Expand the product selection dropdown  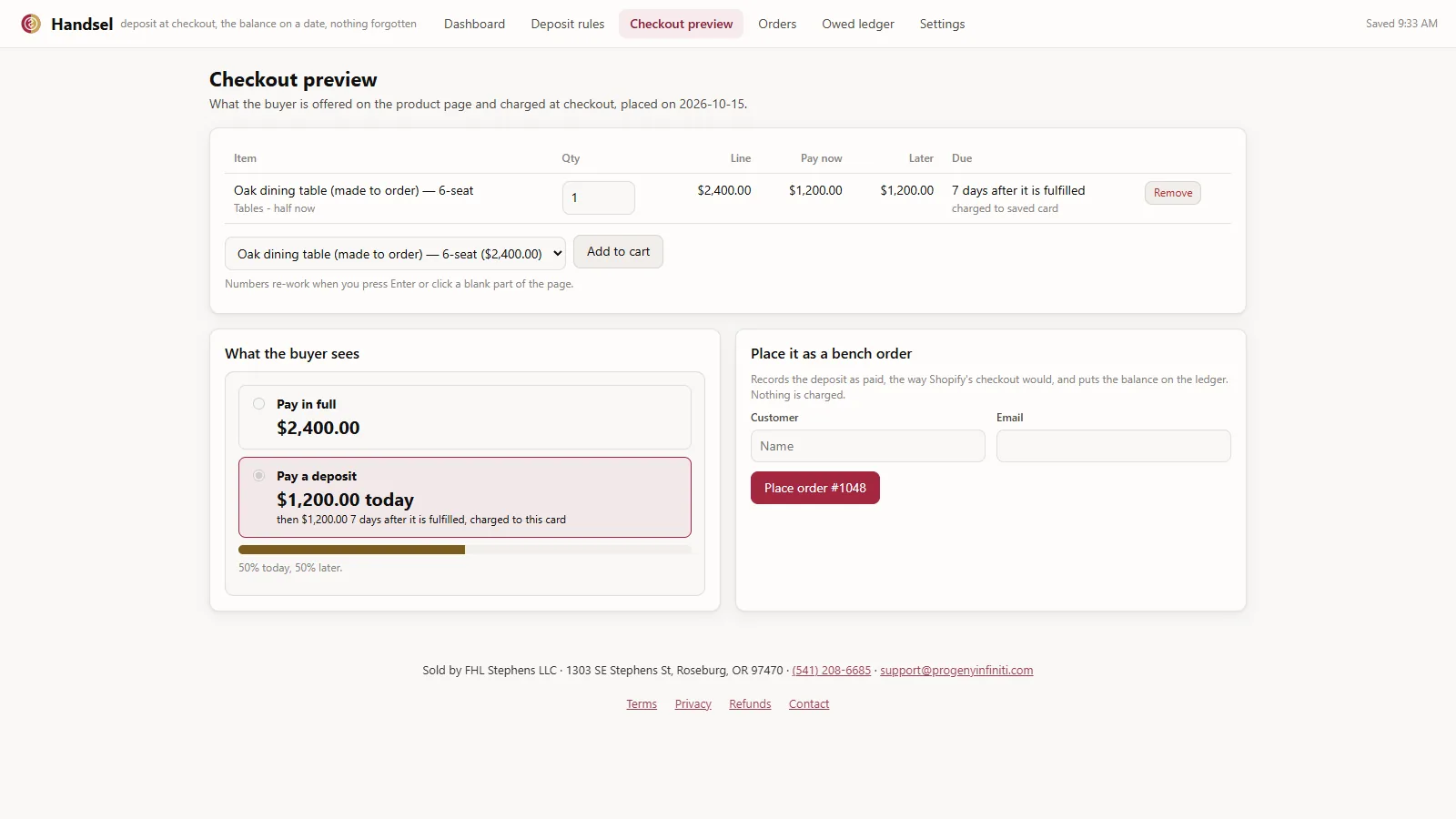(x=395, y=254)
